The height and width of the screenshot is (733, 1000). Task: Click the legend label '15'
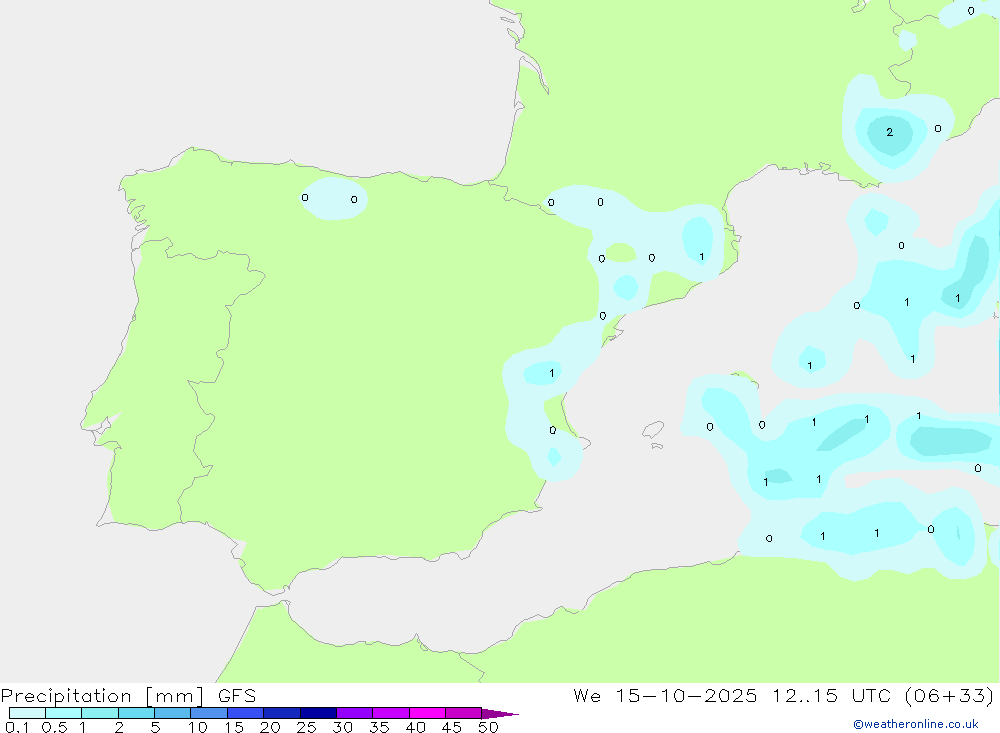click(234, 727)
